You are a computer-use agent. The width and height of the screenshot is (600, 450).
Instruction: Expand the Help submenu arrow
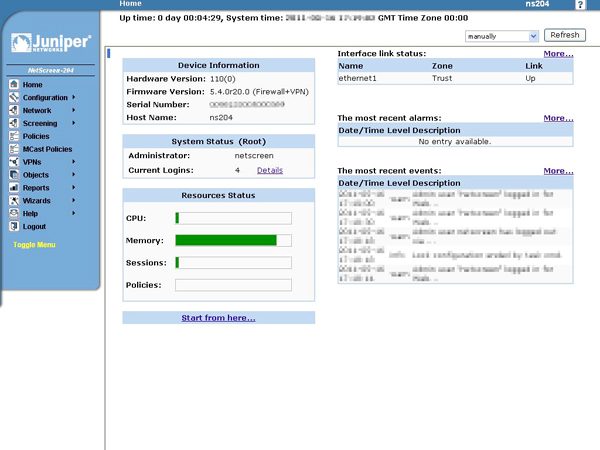click(x=73, y=213)
